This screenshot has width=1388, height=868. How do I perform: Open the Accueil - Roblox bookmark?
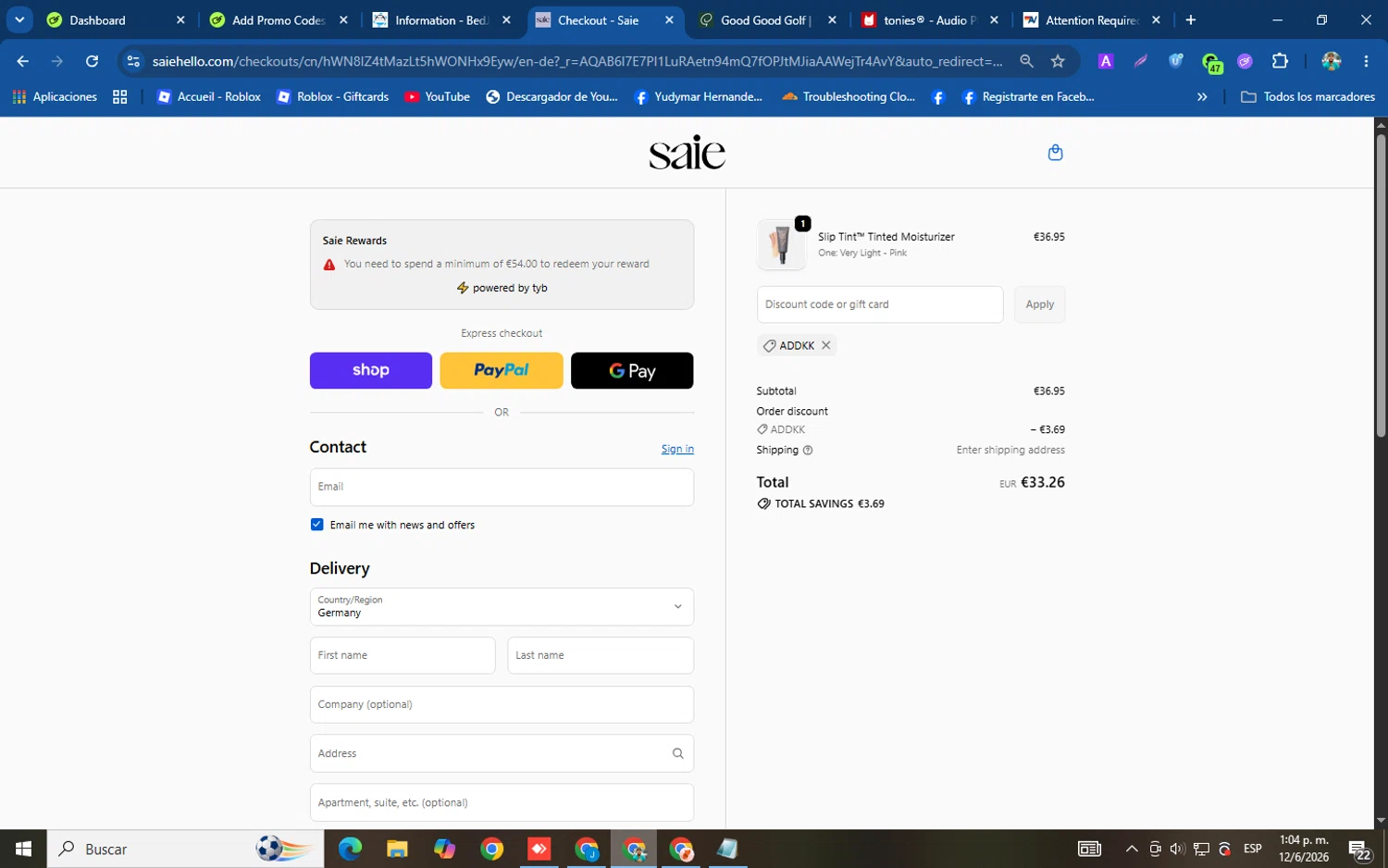[209, 96]
